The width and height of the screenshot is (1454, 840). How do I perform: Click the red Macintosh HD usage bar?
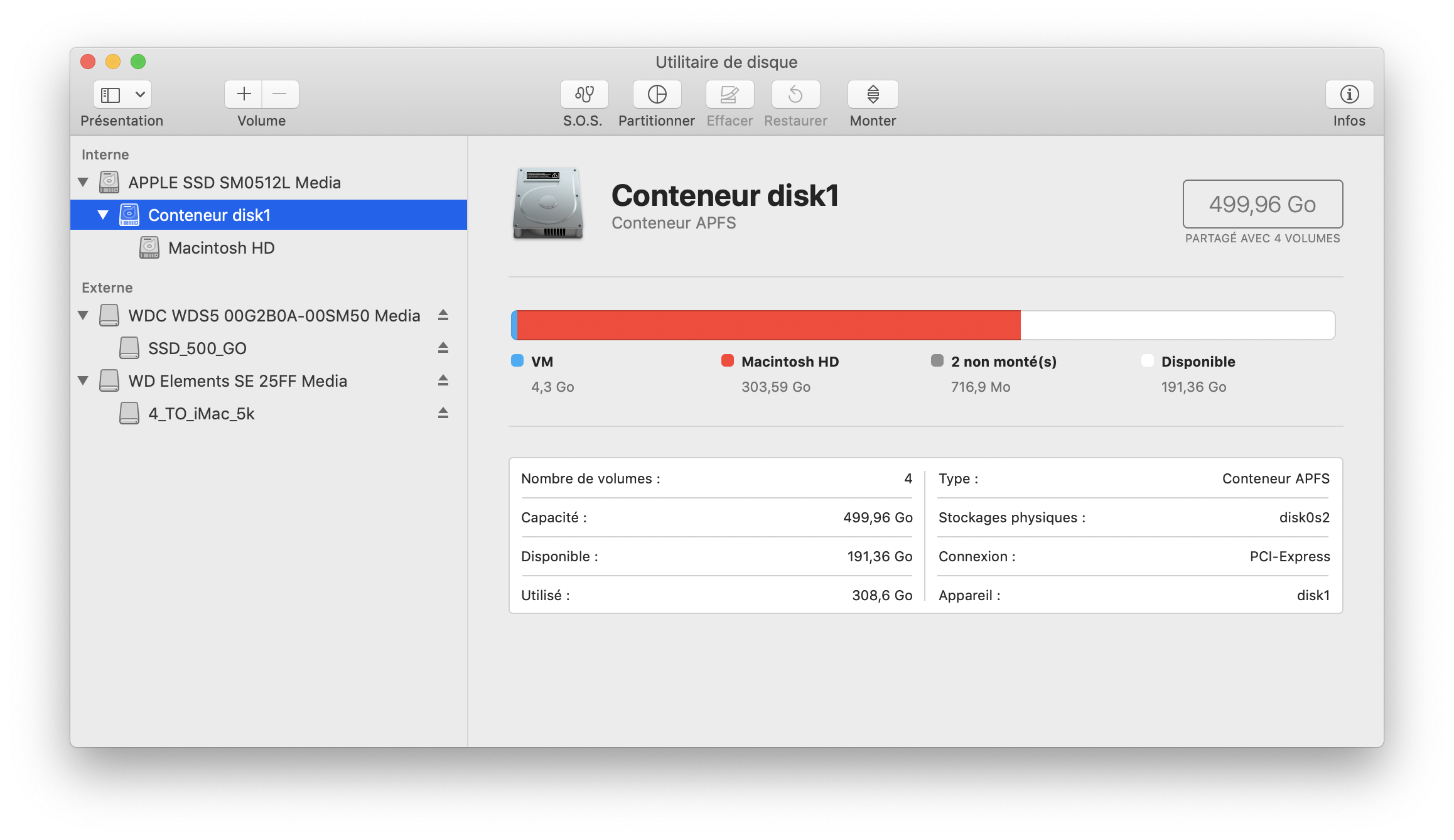coord(768,325)
